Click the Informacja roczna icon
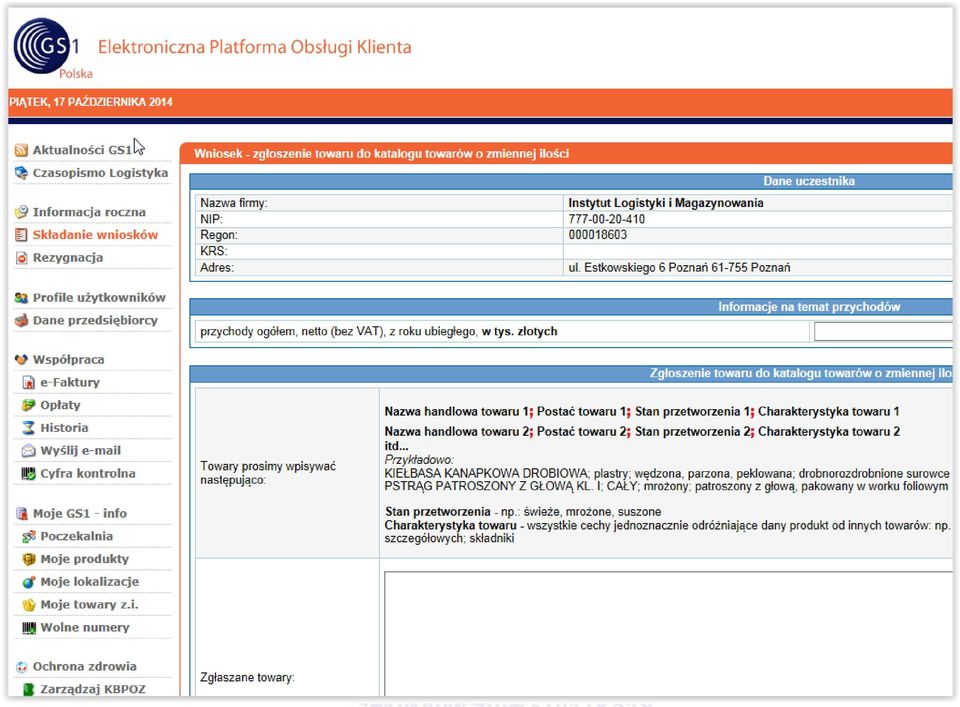Image resolution: width=960 pixels, height=707 pixels. (21, 212)
